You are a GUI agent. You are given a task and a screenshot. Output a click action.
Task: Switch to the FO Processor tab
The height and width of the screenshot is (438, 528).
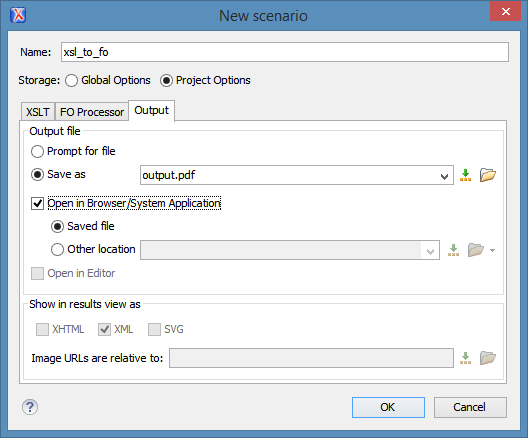click(x=92, y=112)
